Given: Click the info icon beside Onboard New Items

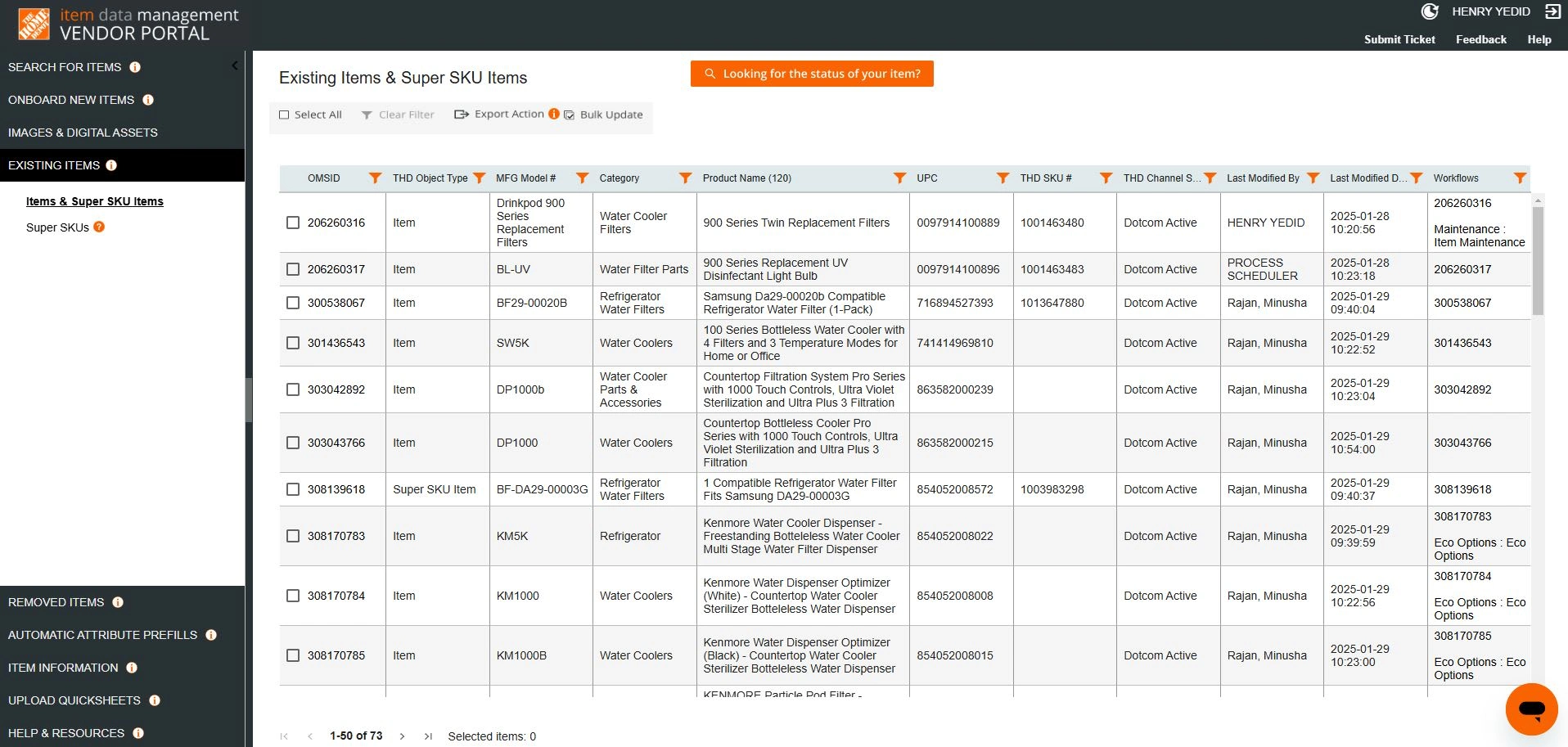Looking at the screenshot, I should pos(148,100).
